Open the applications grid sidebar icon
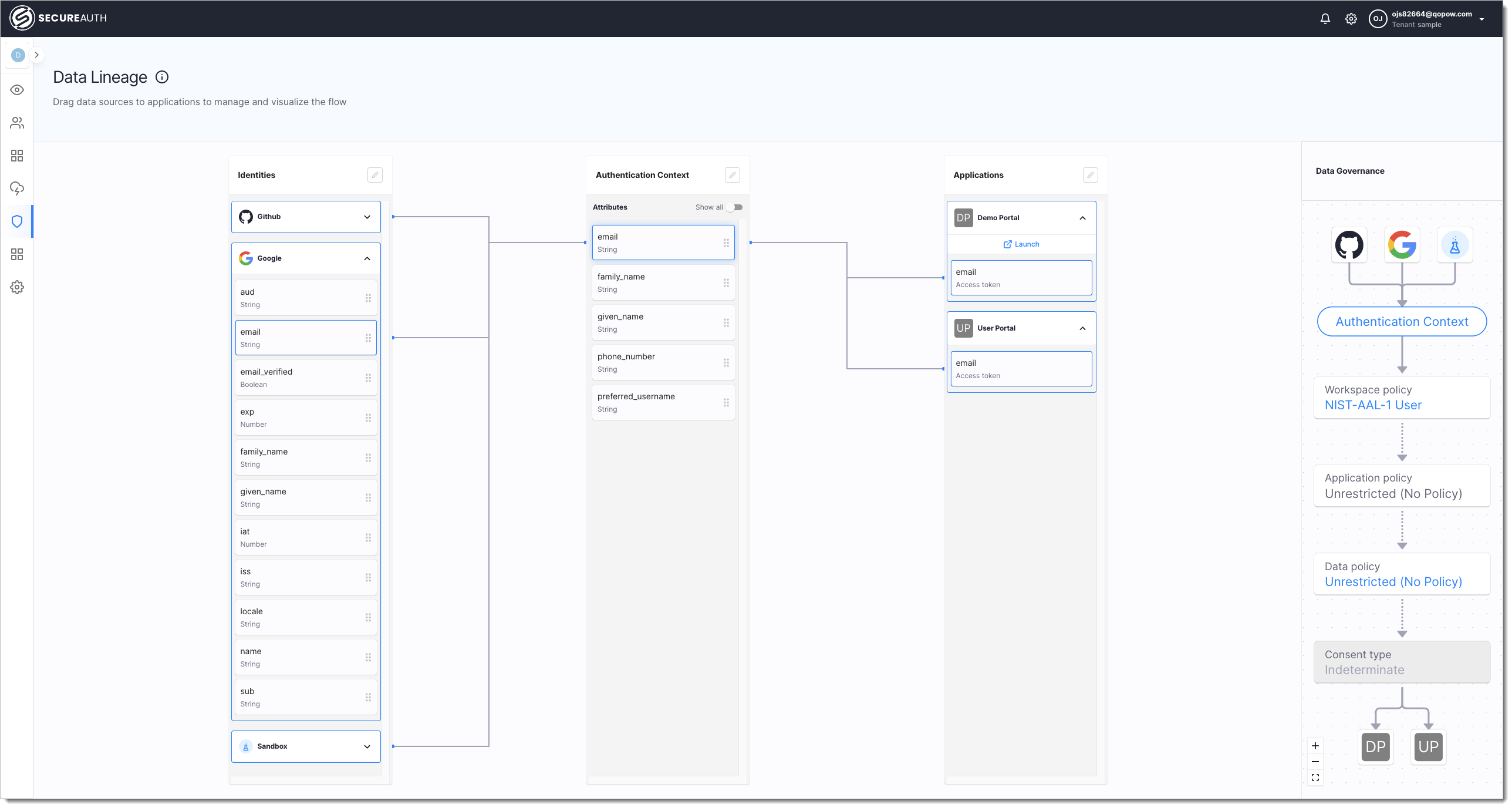Image resolution: width=1512 pixels, height=808 pixels. [x=17, y=156]
